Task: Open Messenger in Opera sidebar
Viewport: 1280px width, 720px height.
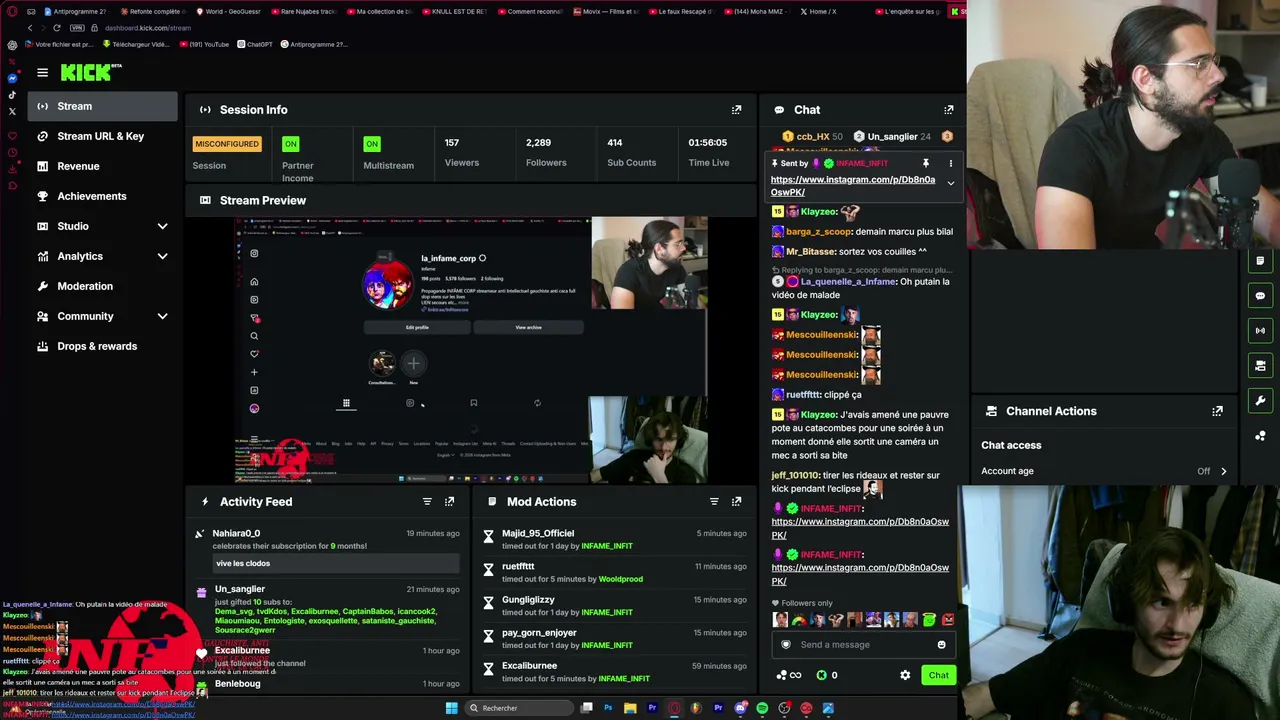Action: point(12,78)
